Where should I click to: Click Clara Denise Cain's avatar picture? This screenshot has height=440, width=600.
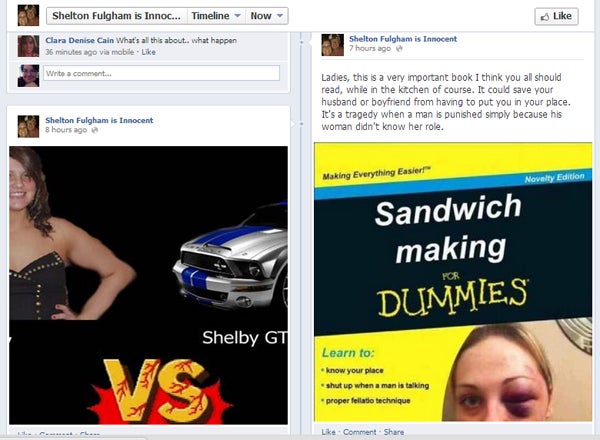pyautogui.click(x=28, y=46)
